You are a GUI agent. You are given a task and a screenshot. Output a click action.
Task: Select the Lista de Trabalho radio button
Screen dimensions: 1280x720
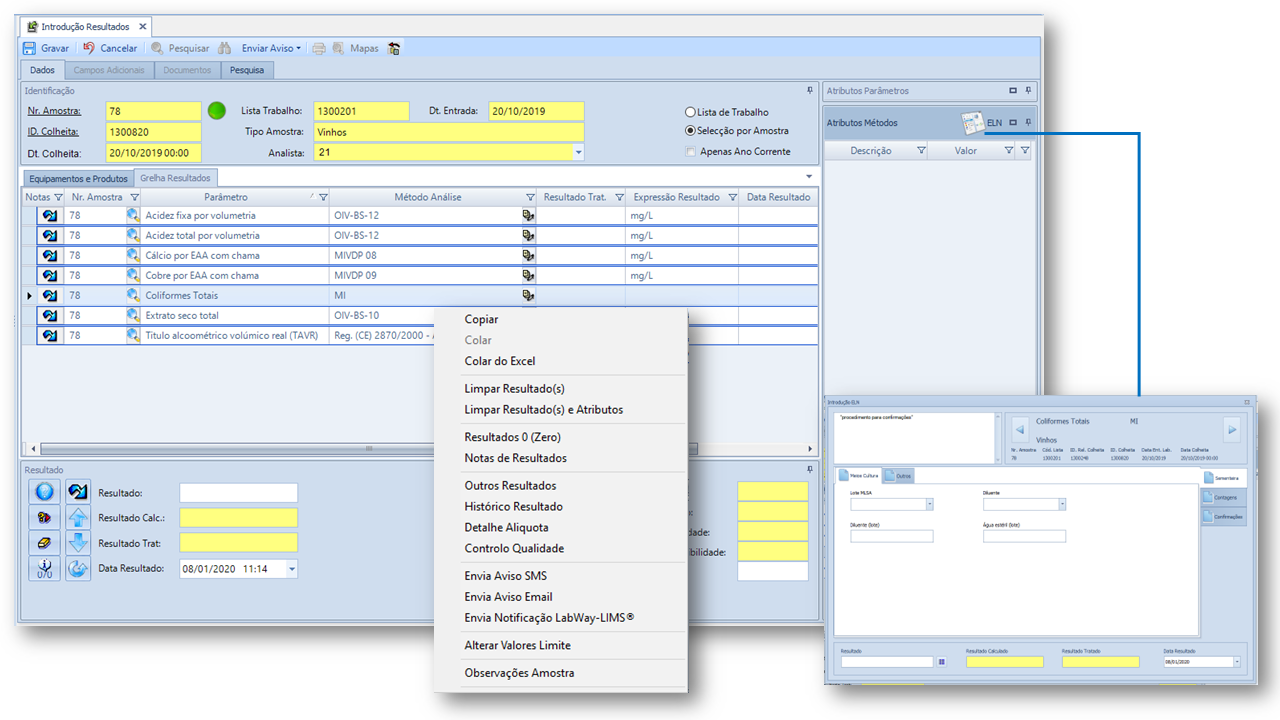tap(690, 112)
